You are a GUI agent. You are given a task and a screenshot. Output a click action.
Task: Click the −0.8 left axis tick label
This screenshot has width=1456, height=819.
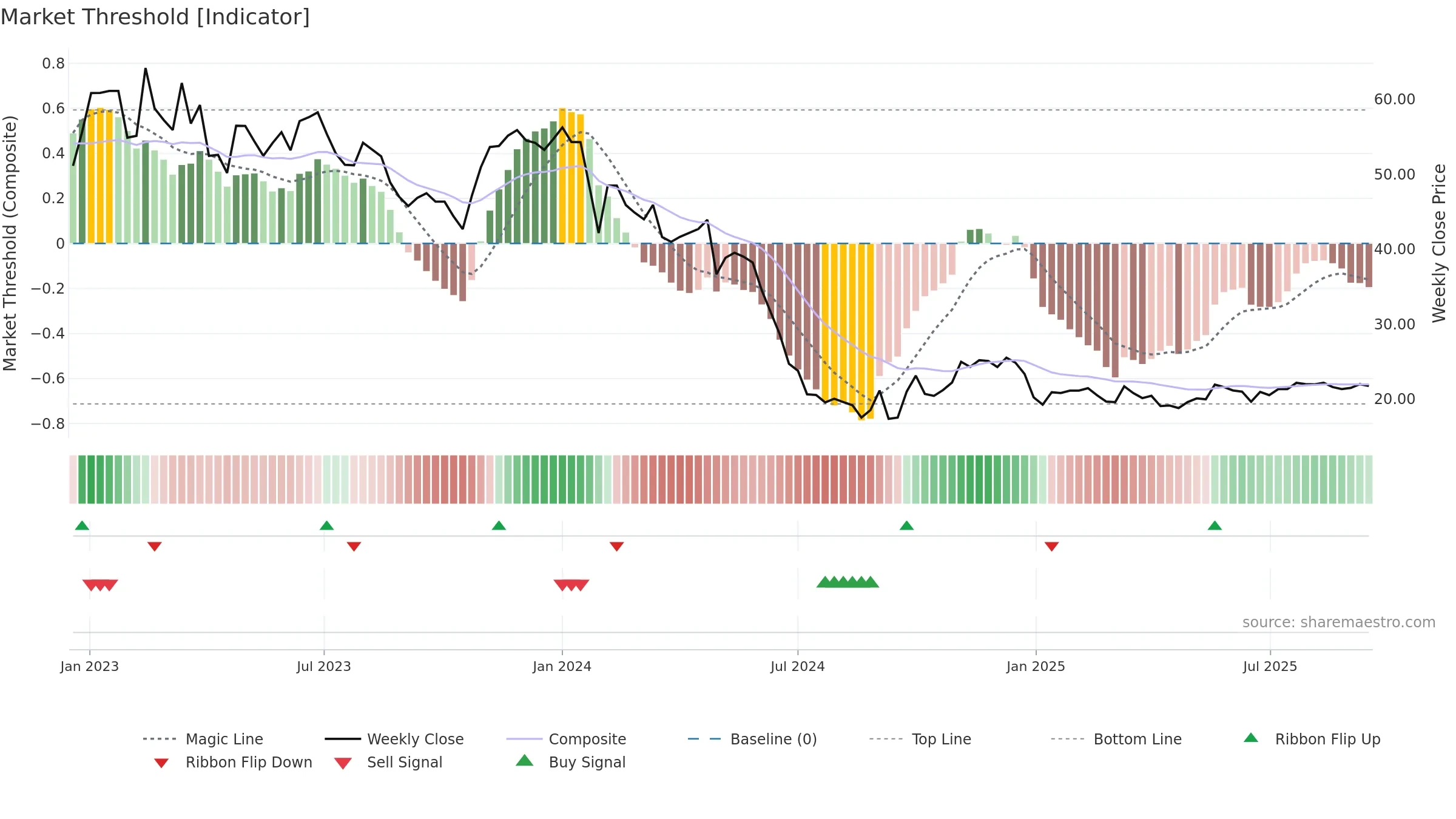[48, 424]
